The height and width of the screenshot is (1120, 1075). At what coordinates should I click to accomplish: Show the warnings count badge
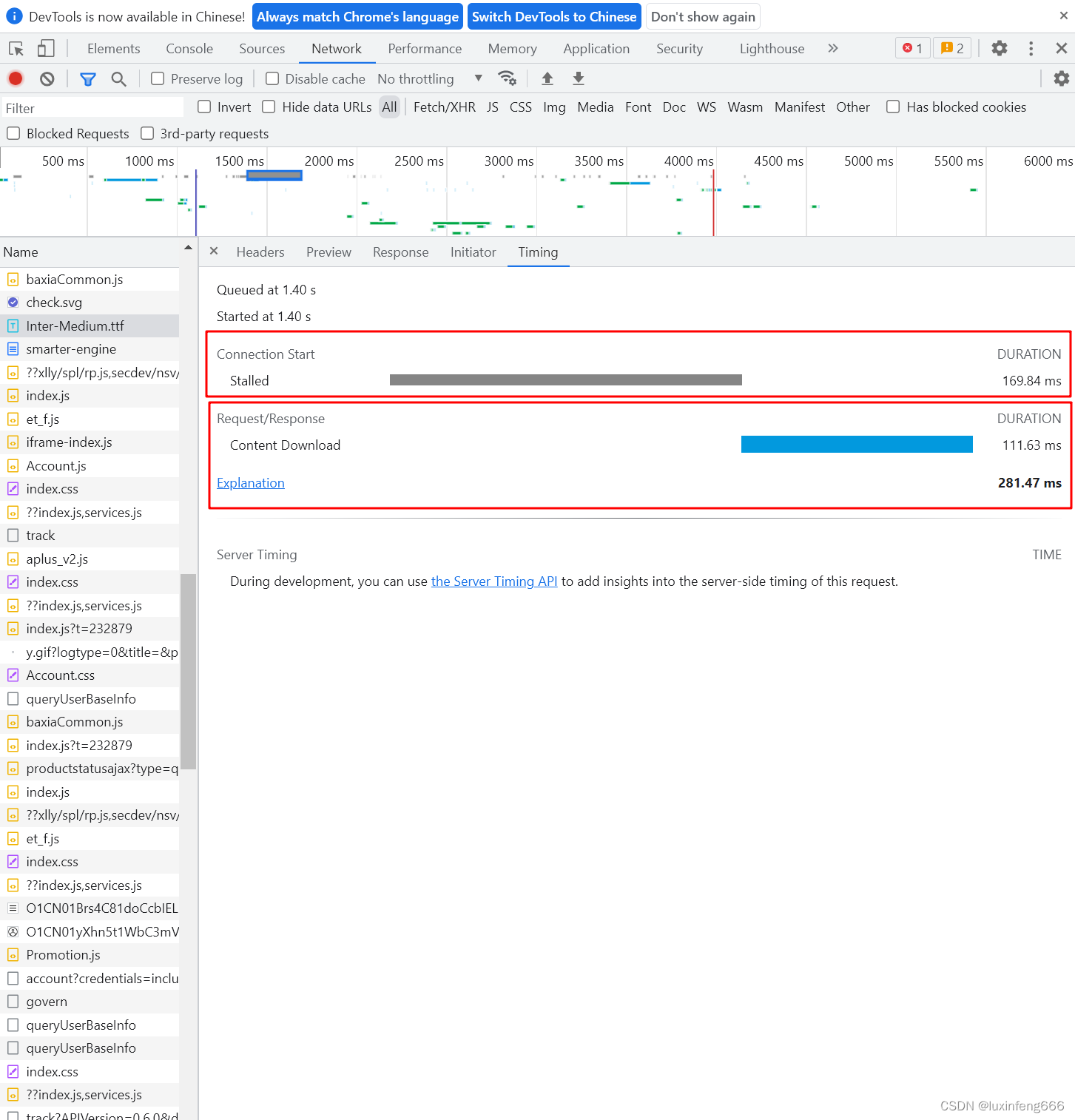pyautogui.click(x=952, y=49)
